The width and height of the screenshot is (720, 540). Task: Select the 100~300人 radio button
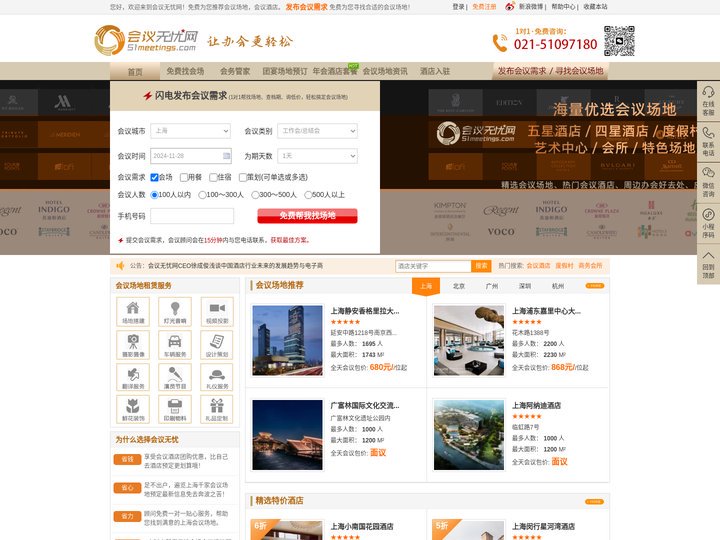[202, 195]
